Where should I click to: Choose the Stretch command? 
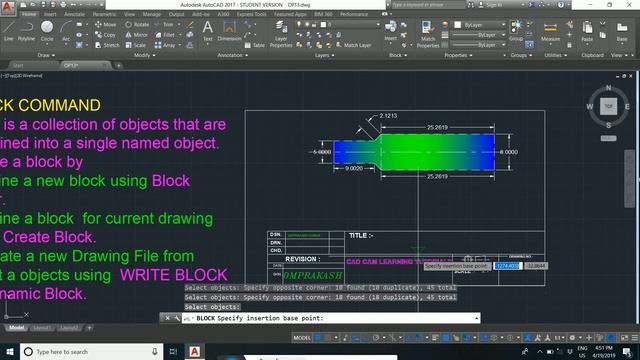pos(107,45)
